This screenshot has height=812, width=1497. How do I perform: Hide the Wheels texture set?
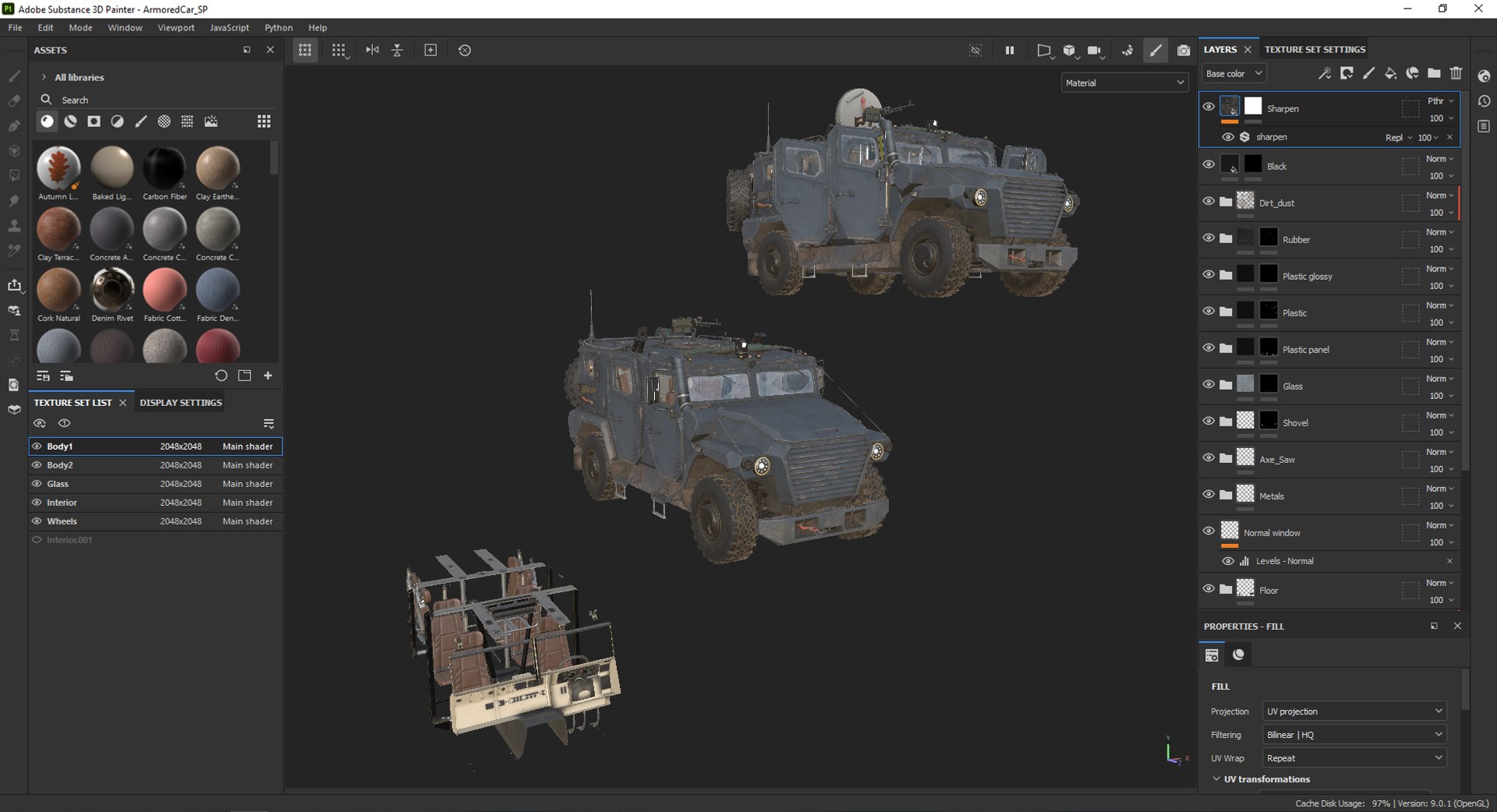37,521
